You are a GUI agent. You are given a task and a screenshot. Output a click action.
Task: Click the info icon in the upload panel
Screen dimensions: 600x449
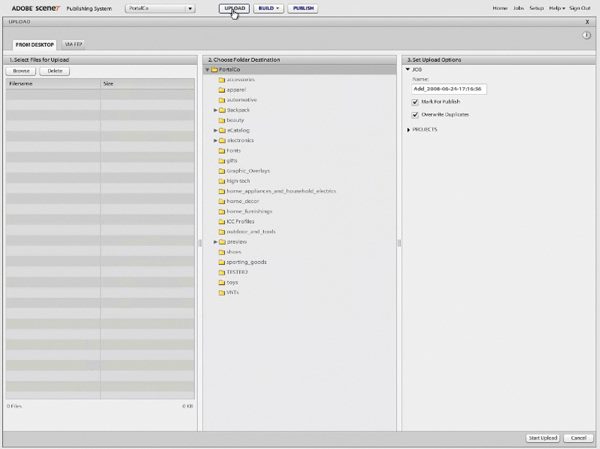pyautogui.click(x=586, y=36)
